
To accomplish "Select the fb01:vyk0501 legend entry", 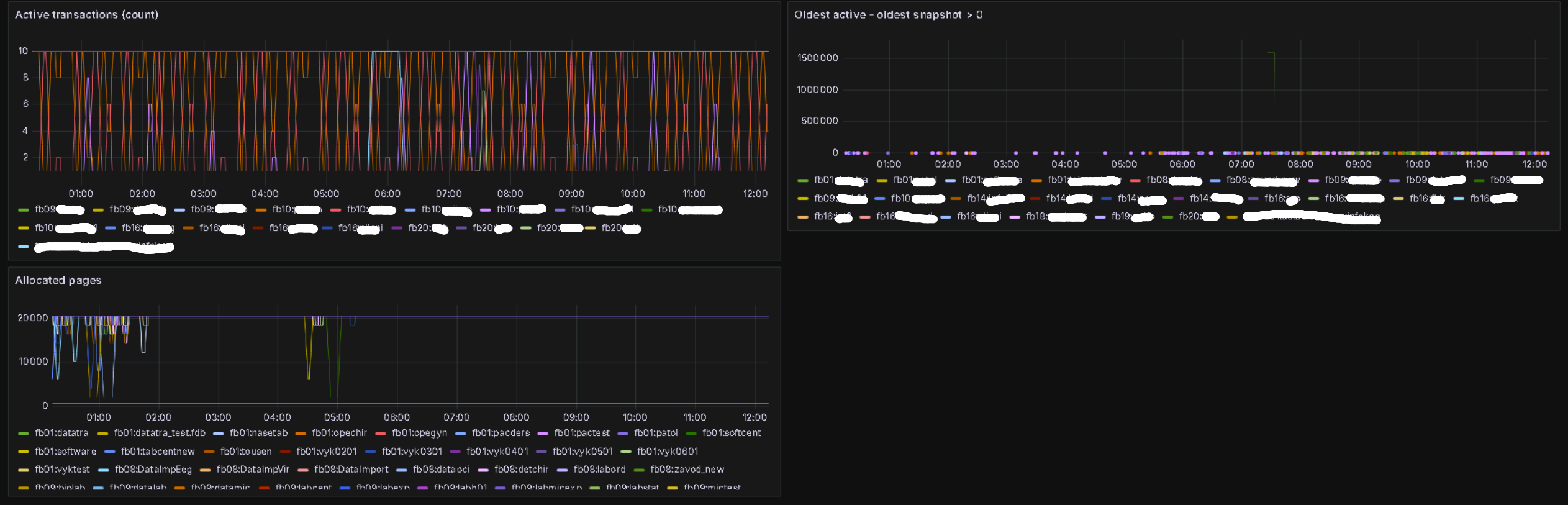I will 582,452.
